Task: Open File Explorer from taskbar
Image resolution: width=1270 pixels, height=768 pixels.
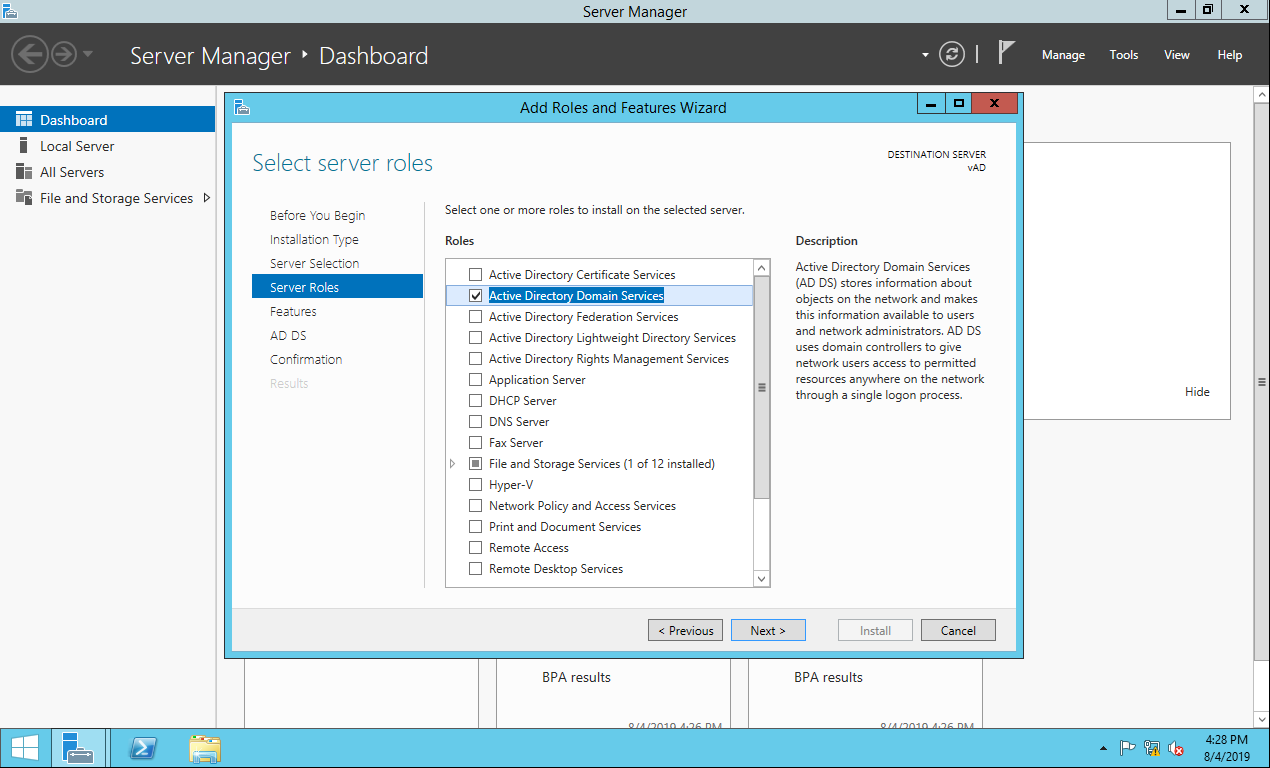Action: click(x=205, y=748)
